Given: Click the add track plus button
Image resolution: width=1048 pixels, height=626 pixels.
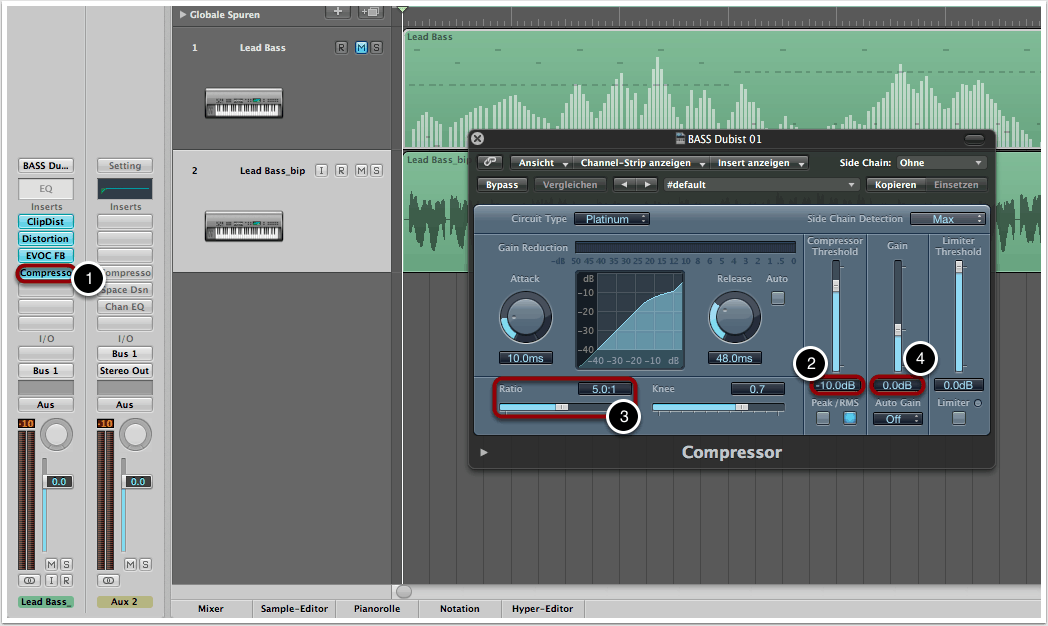Looking at the screenshot, I should coord(339,11).
